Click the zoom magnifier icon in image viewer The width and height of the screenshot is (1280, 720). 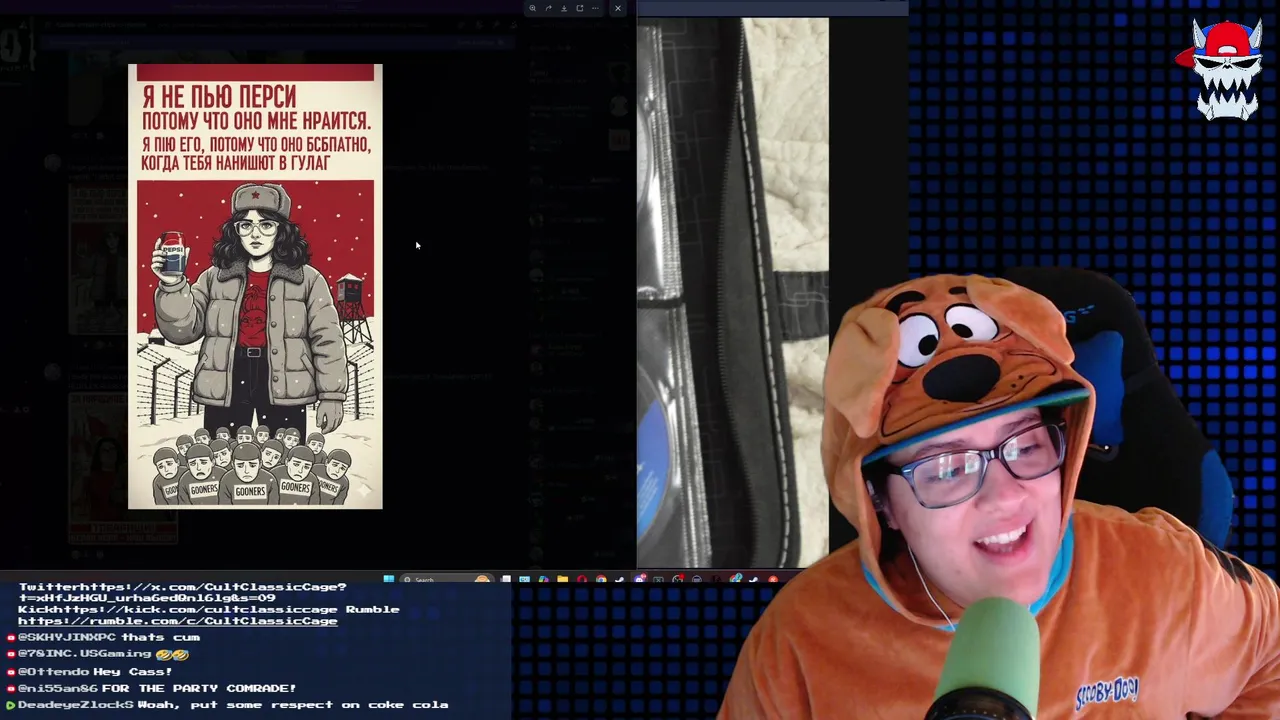pyautogui.click(x=532, y=8)
